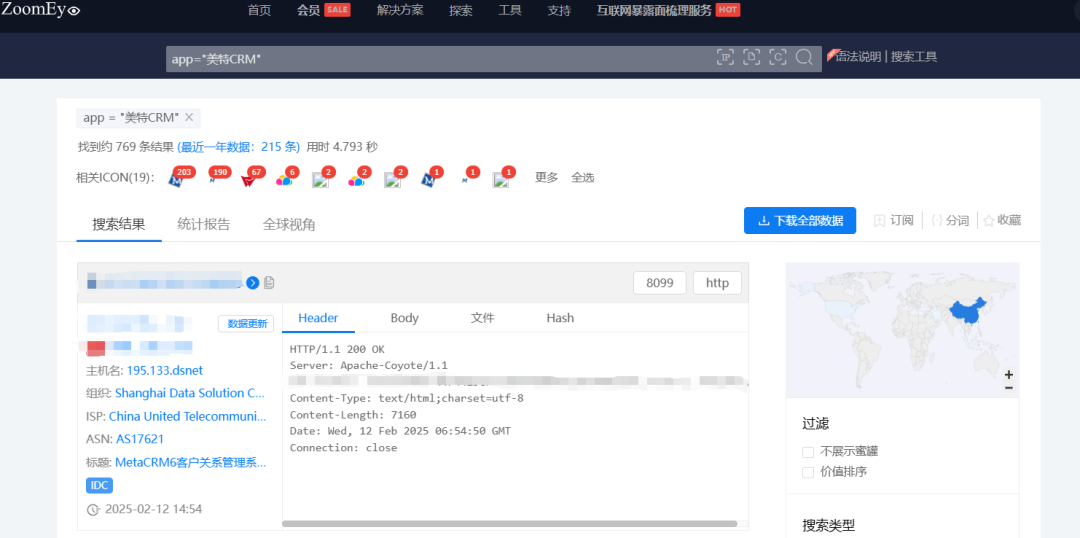This screenshot has width=1080, height=538.
Task: Copy the result IP with clipboard icon
Action: [269, 282]
